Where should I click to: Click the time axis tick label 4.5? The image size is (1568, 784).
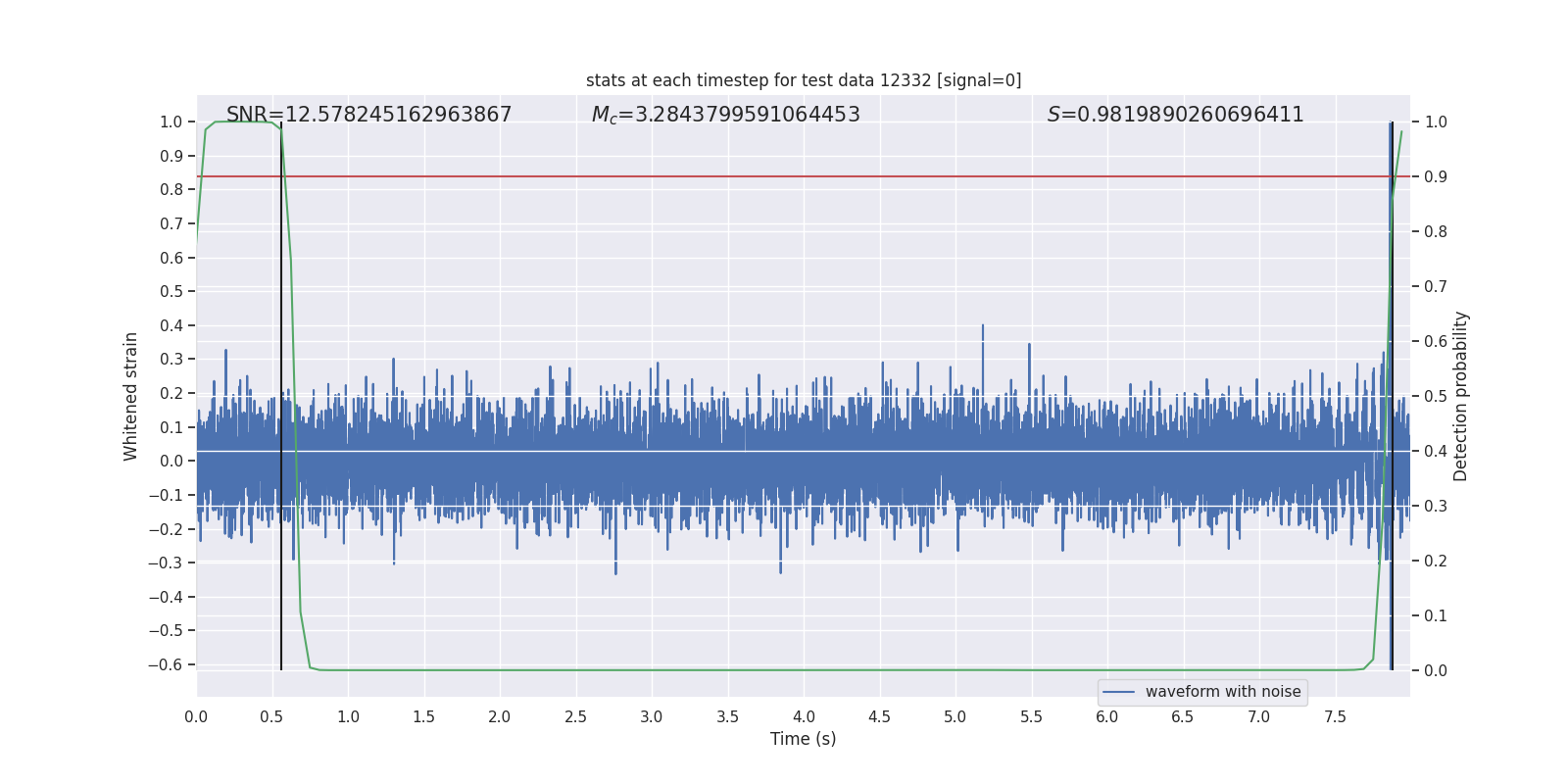880,716
